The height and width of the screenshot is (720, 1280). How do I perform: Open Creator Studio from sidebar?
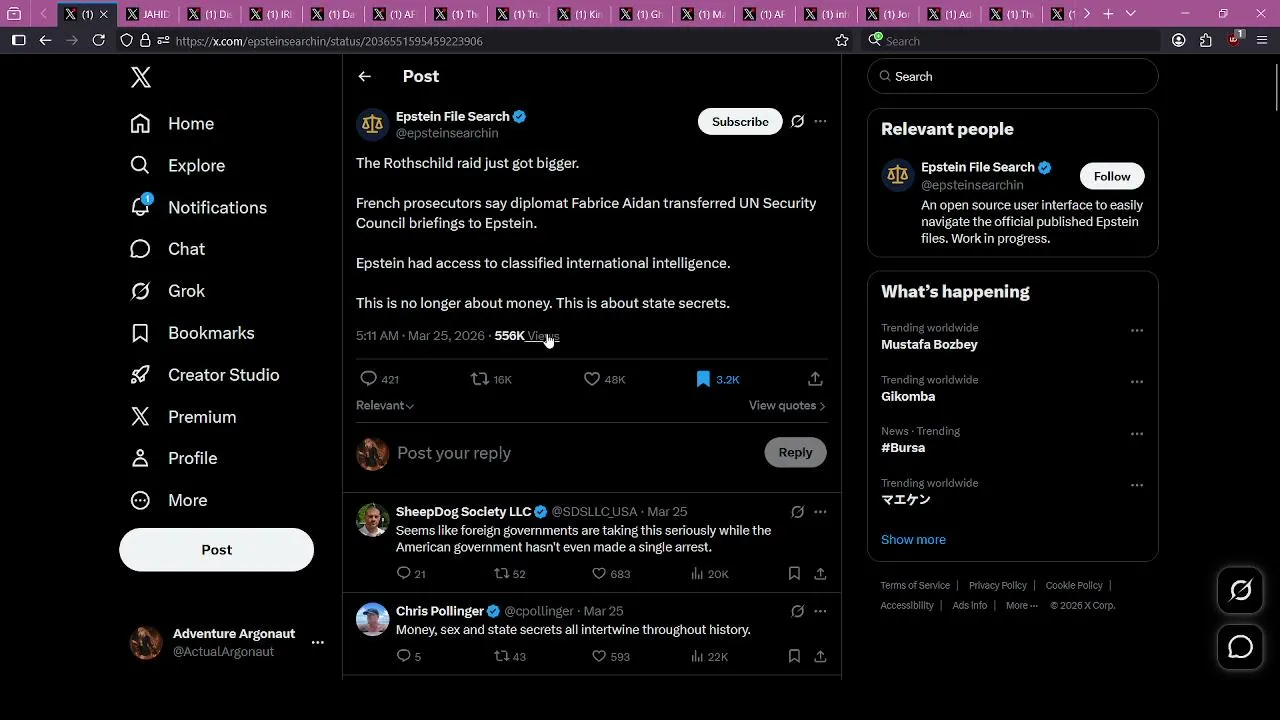pos(205,375)
